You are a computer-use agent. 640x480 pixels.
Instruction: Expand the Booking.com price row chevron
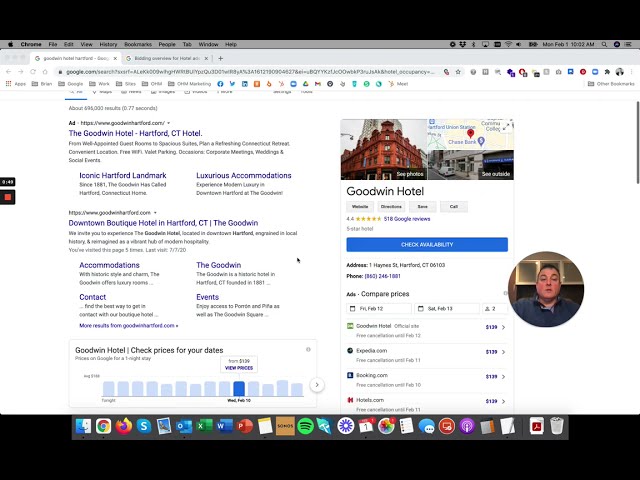503,377
